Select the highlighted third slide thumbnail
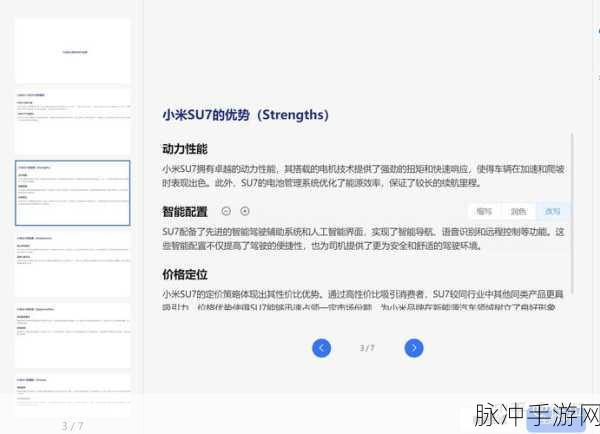The height and width of the screenshot is (434, 600). pos(73,193)
